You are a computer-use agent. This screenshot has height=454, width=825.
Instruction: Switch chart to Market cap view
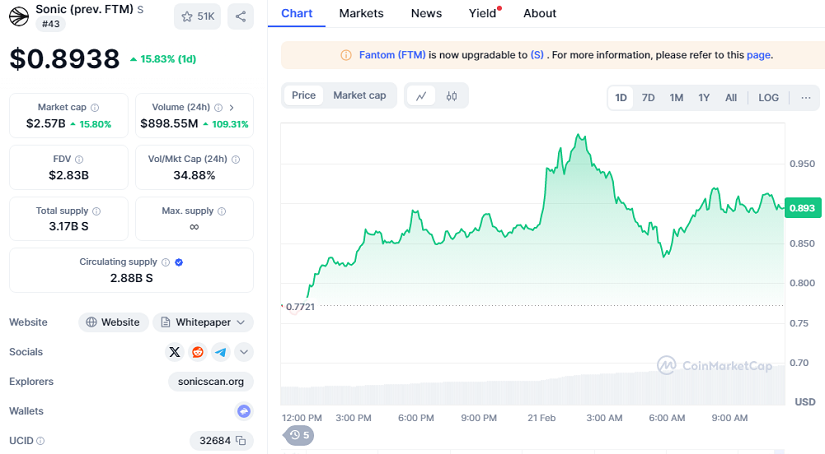point(359,96)
